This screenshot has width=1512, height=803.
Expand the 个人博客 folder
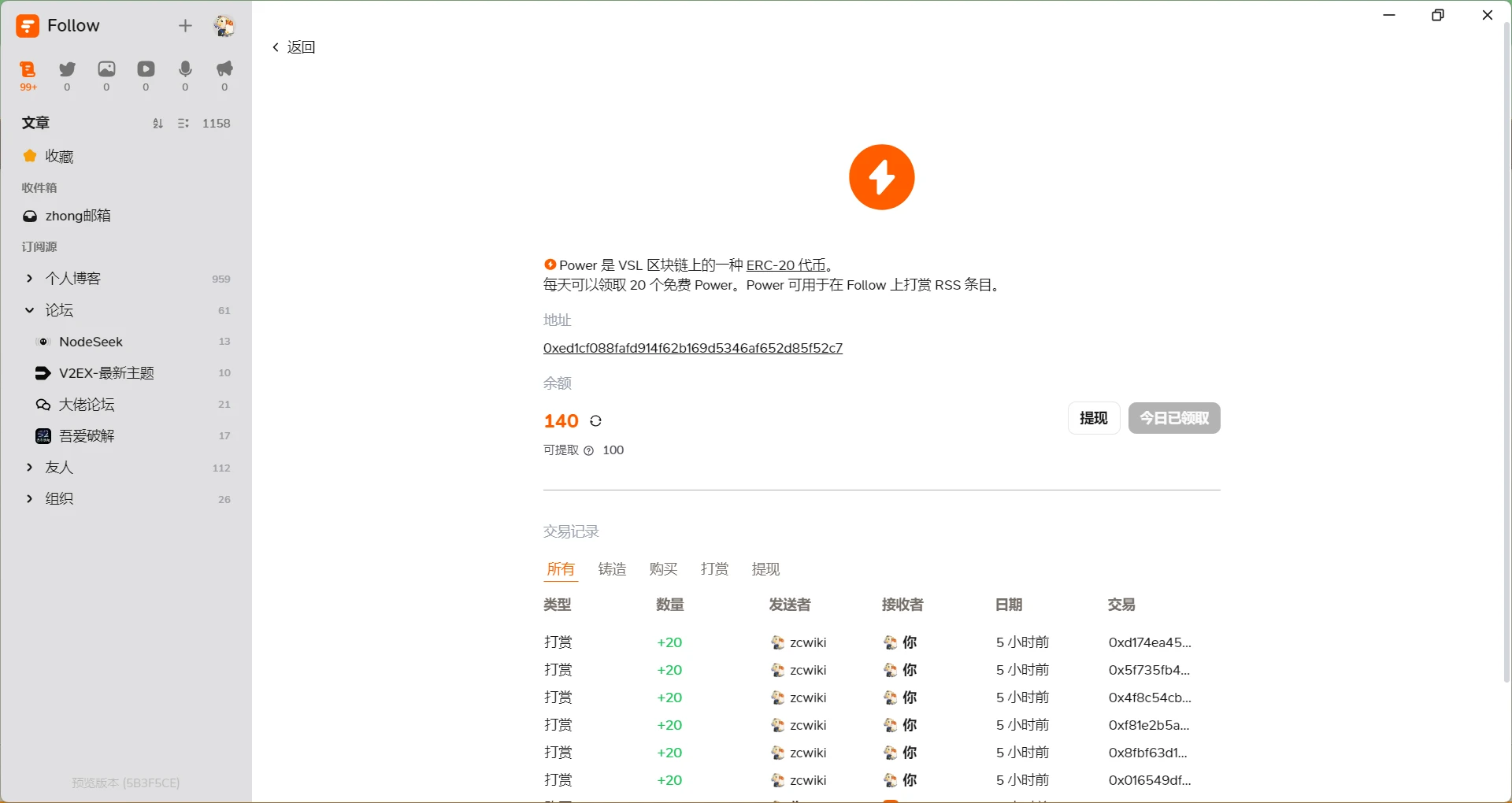pyautogui.click(x=30, y=279)
